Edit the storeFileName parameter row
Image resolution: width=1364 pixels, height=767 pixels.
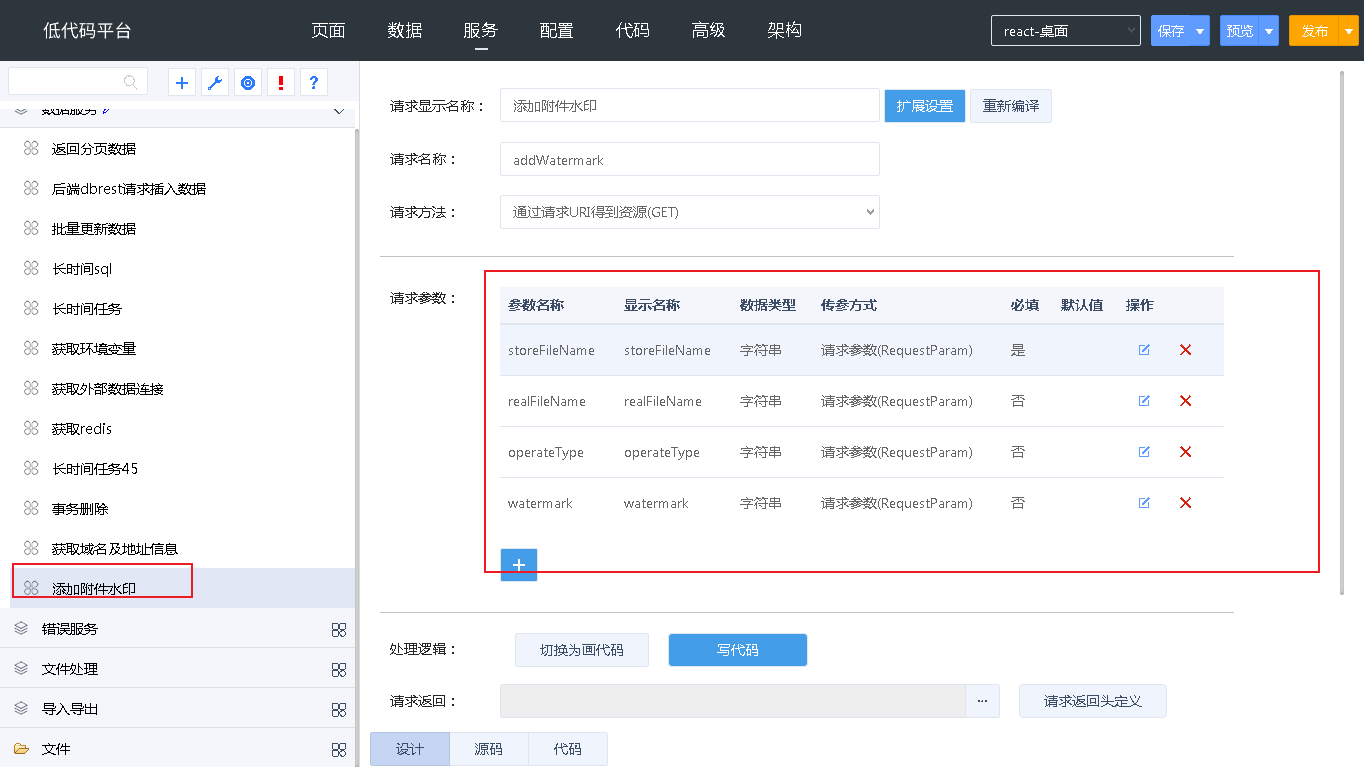pyautogui.click(x=1144, y=350)
